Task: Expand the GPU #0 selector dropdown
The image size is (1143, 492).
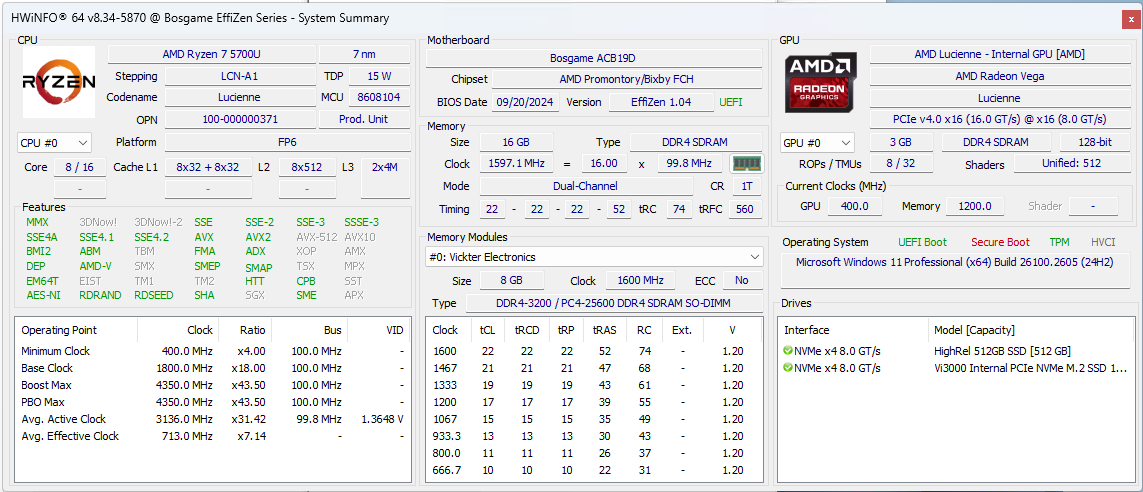Action: tap(817, 143)
